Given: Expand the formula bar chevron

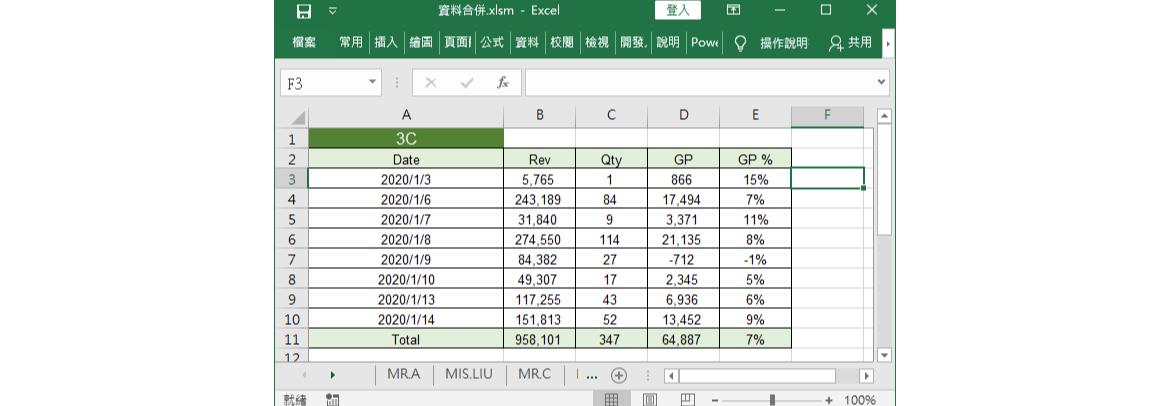Looking at the screenshot, I should tap(882, 83).
